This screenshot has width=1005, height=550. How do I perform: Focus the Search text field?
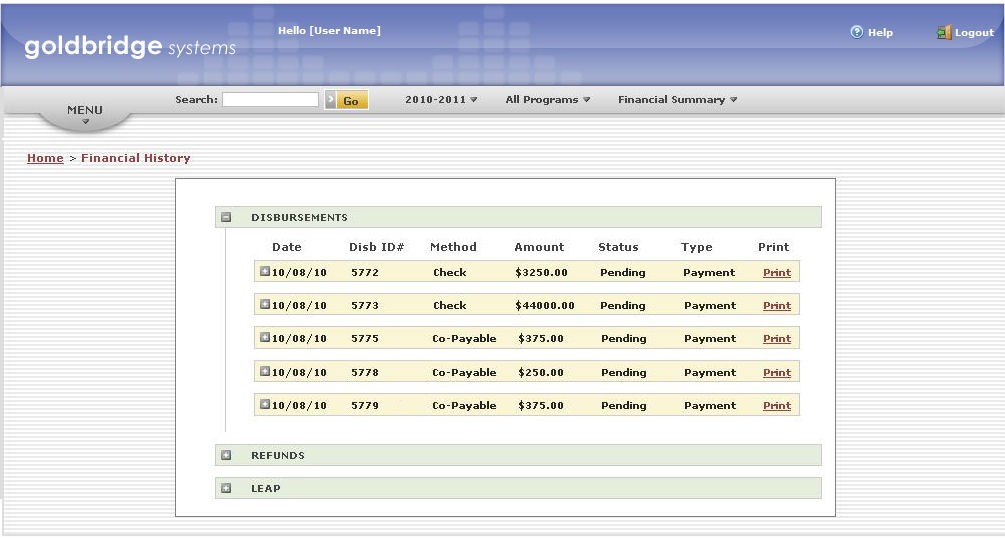(x=270, y=100)
